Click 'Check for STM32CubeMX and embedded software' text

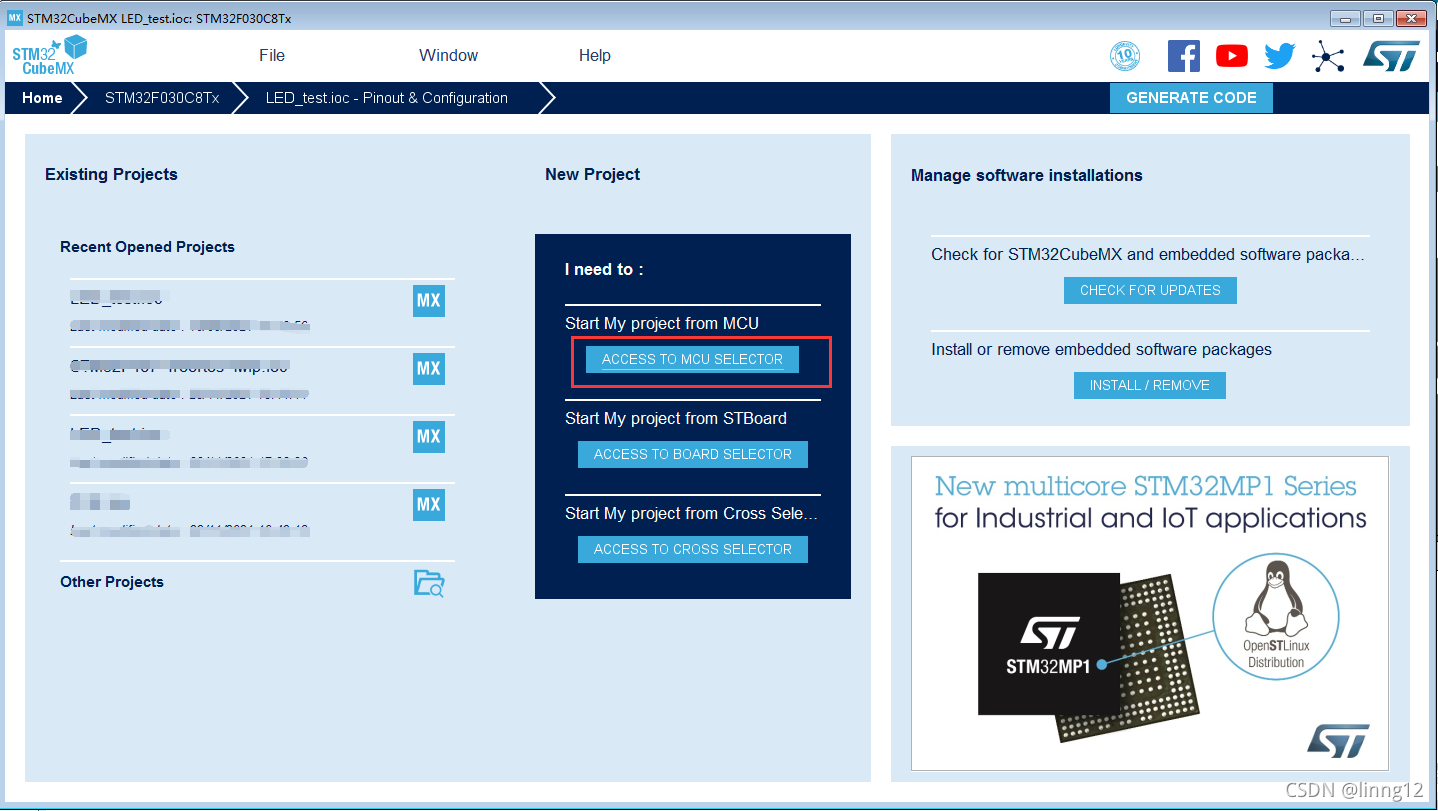click(x=1148, y=254)
